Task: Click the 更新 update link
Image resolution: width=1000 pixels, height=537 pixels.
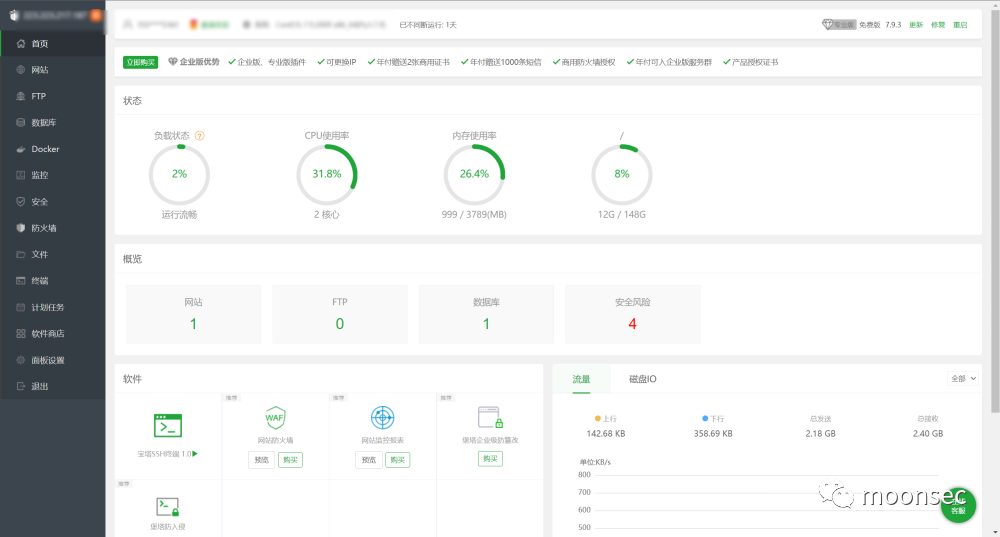Action: 916,25
